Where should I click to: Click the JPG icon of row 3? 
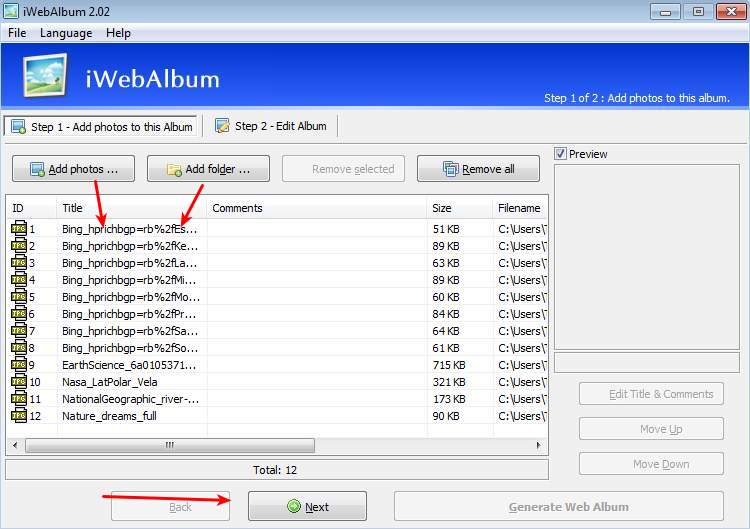pos(19,262)
